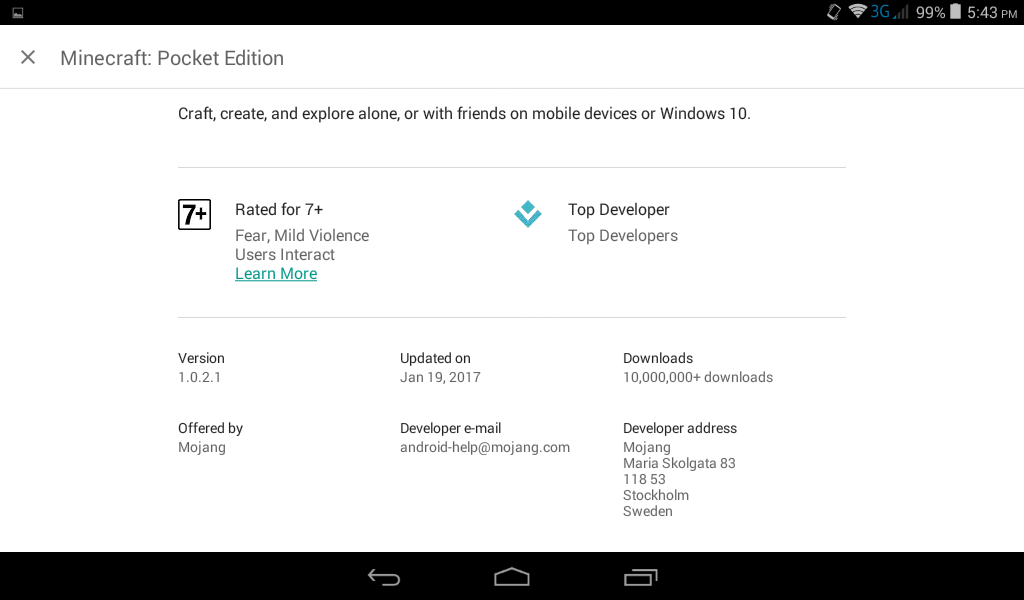
Task: Tap the Android home navigation button
Action: [x=512, y=577]
